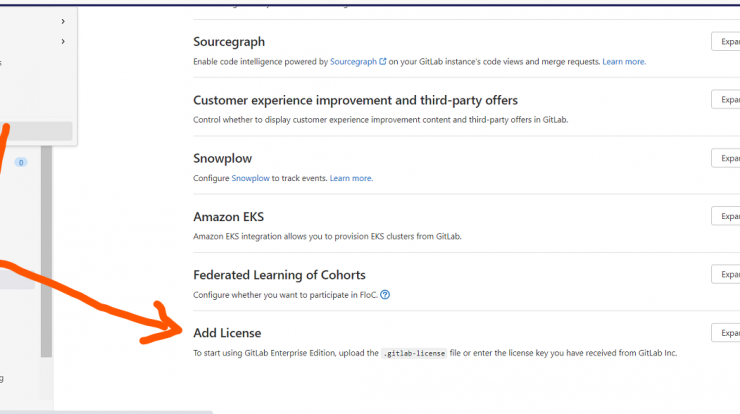
Task: Expand the Snowplow settings section
Action: click(726, 158)
